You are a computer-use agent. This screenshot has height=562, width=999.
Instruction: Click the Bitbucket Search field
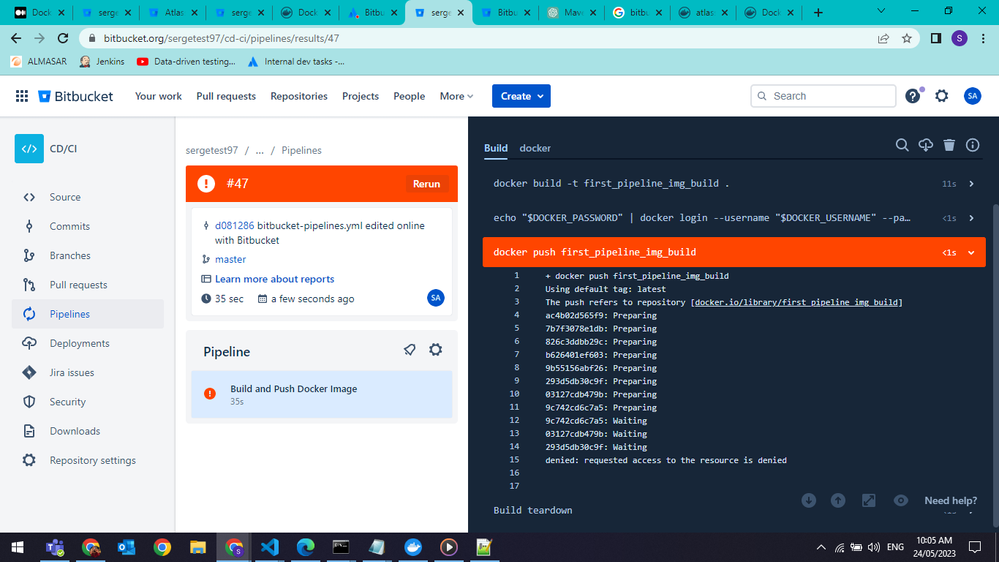pyautogui.click(x=823, y=96)
